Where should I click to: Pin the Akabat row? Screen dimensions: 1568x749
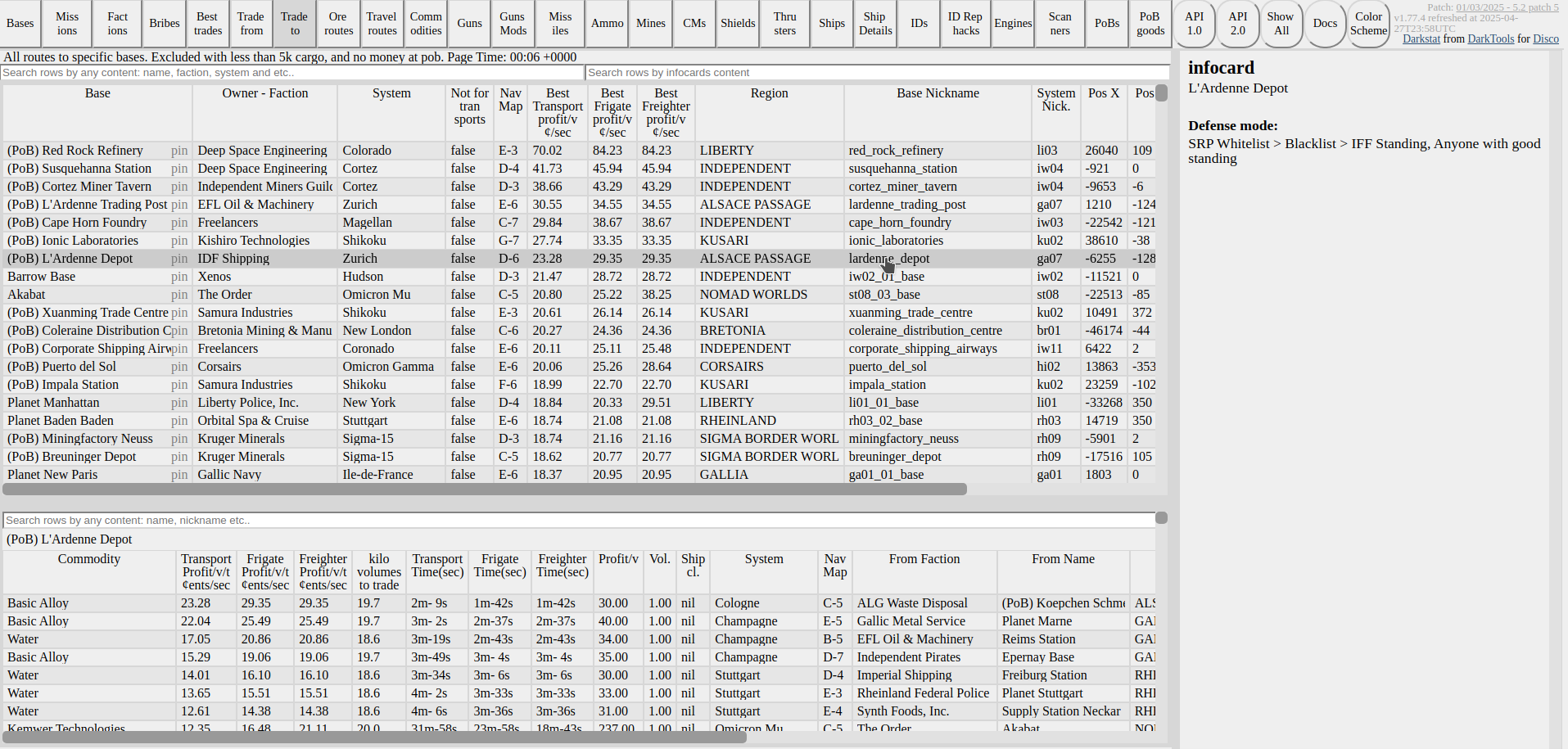coord(179,295)
